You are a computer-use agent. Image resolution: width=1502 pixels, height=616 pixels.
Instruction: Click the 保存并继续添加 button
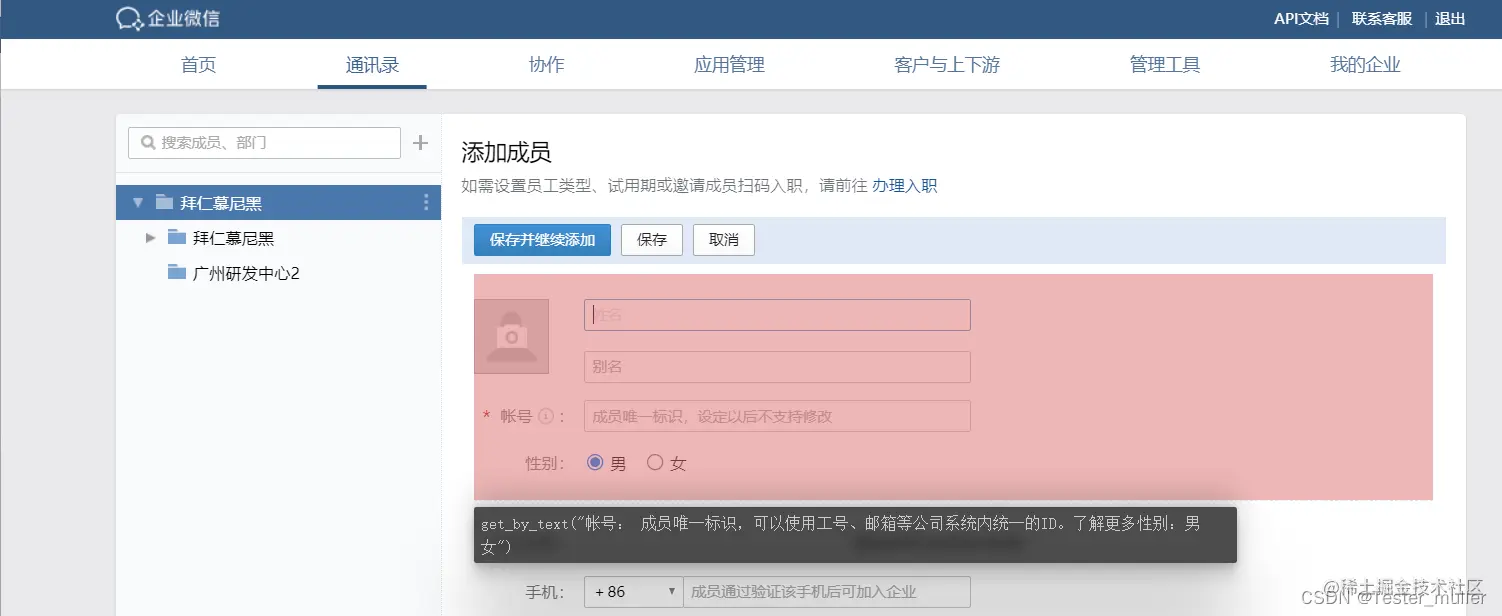point(541,239)
